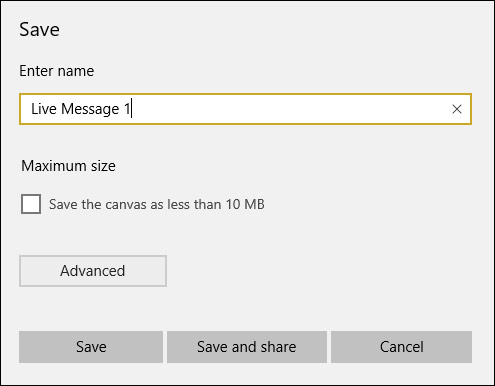Click the Save button

click(91, 347)
